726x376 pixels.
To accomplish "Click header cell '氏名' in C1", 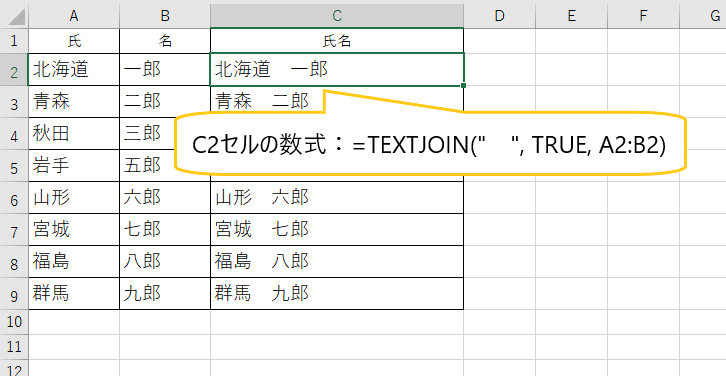I will coord(337,41).
